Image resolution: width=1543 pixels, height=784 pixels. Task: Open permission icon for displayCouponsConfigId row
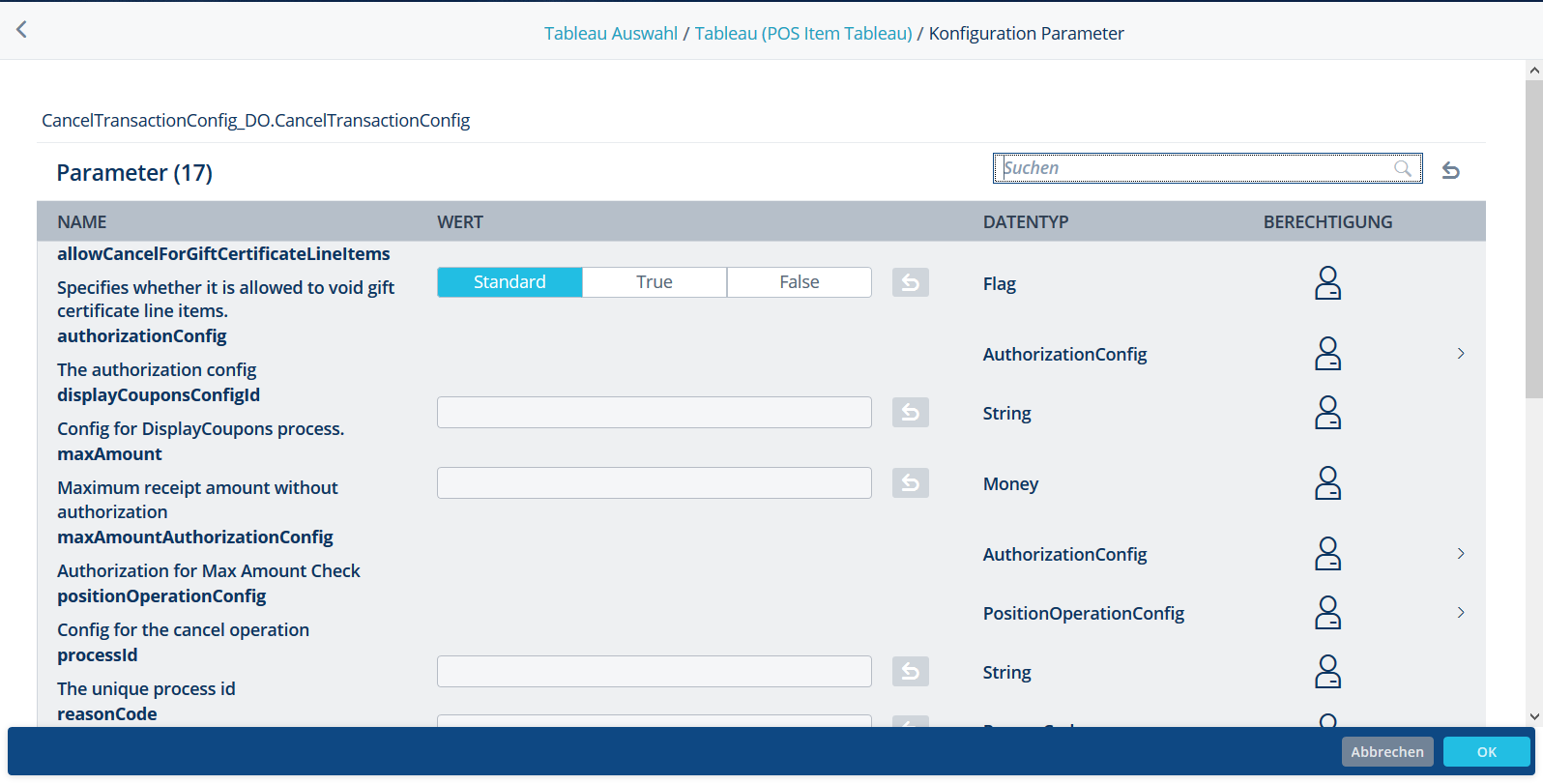pyautogui.click(x=1328, y=413)
